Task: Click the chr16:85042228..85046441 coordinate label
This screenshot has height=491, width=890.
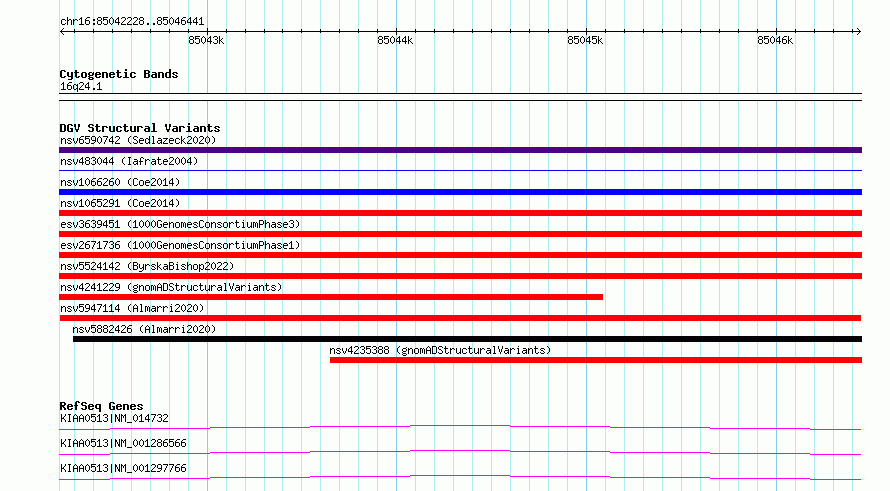Action: pos(132,22)
